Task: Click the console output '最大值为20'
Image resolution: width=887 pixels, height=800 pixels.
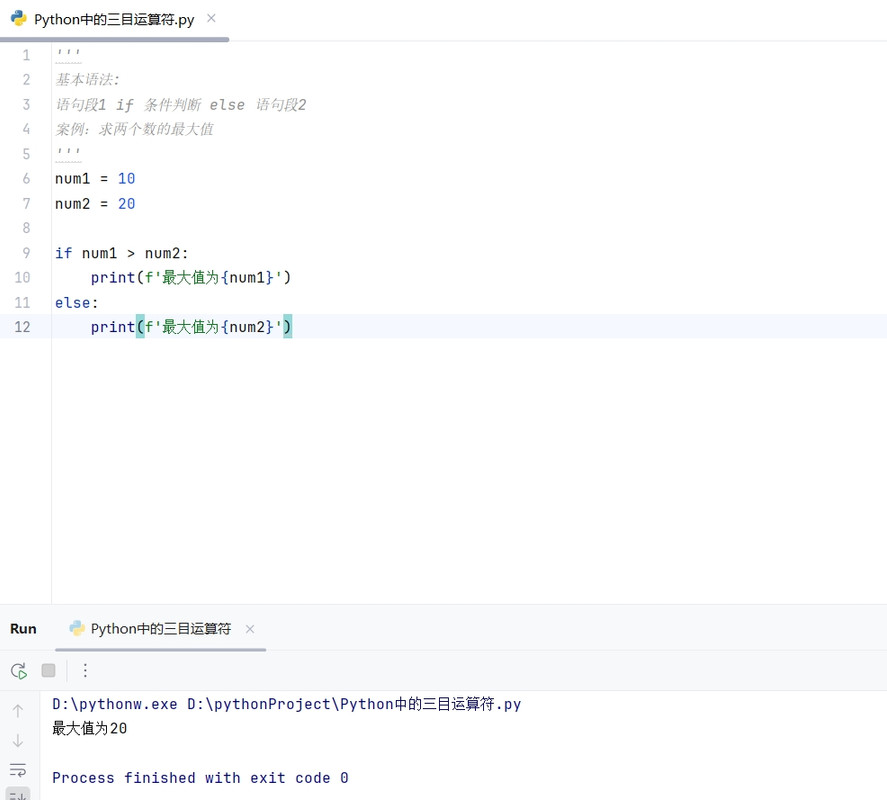Action: tap(89, 728)
